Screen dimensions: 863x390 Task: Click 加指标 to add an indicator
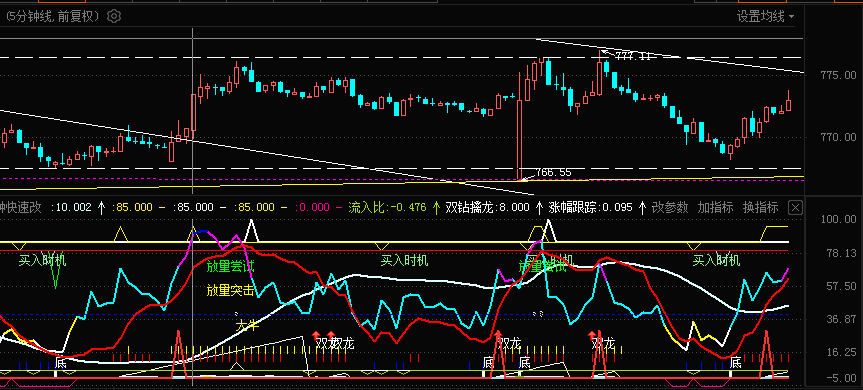[x=715, y=207]
